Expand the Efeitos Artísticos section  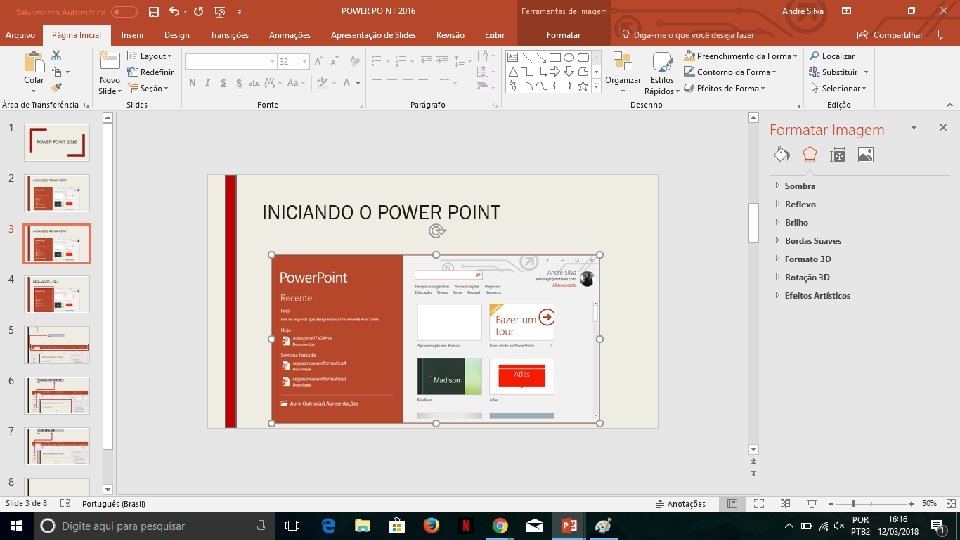[817, 296]
